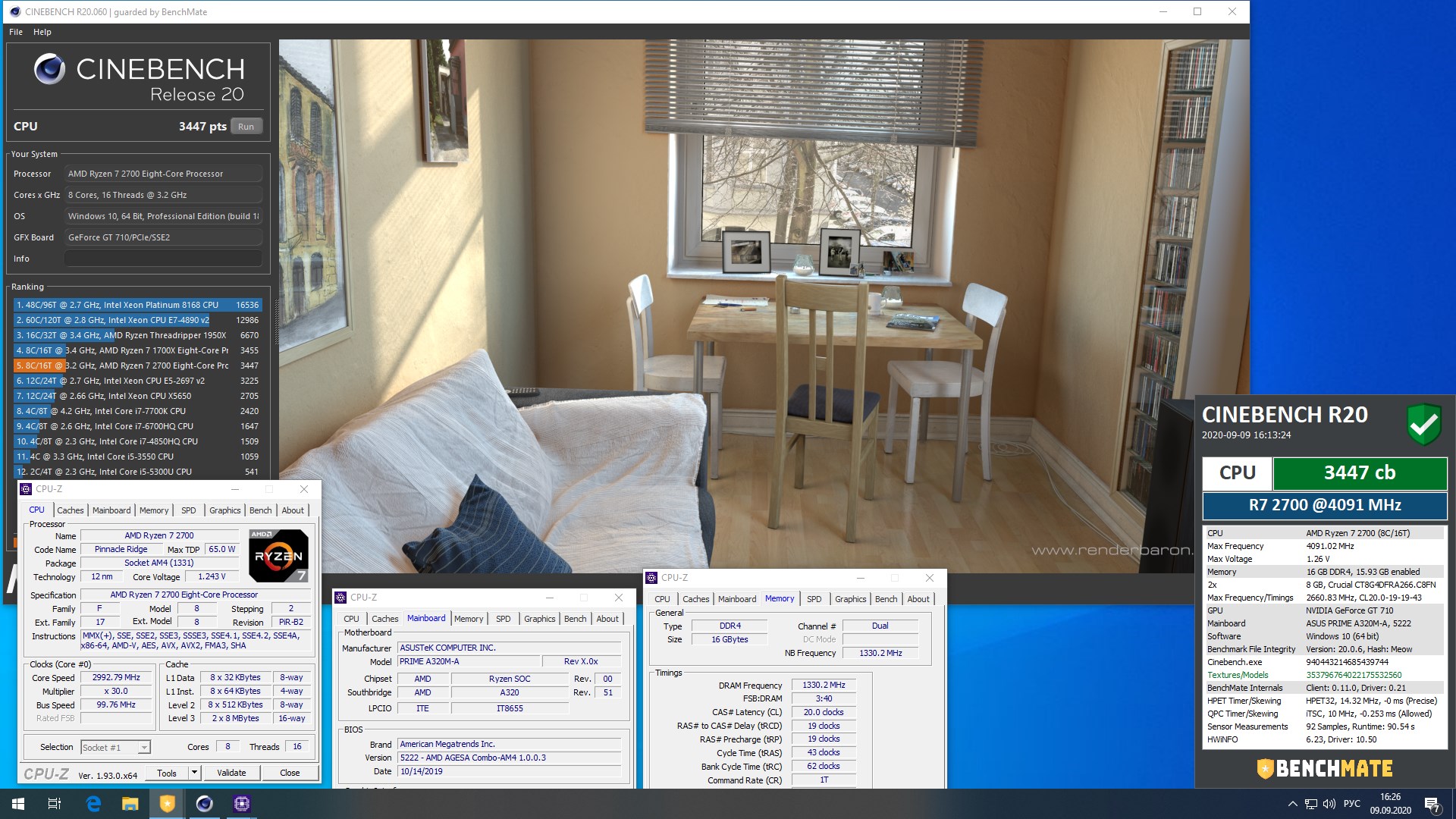Switch the РУС input language indicator

pos(1352,804)
